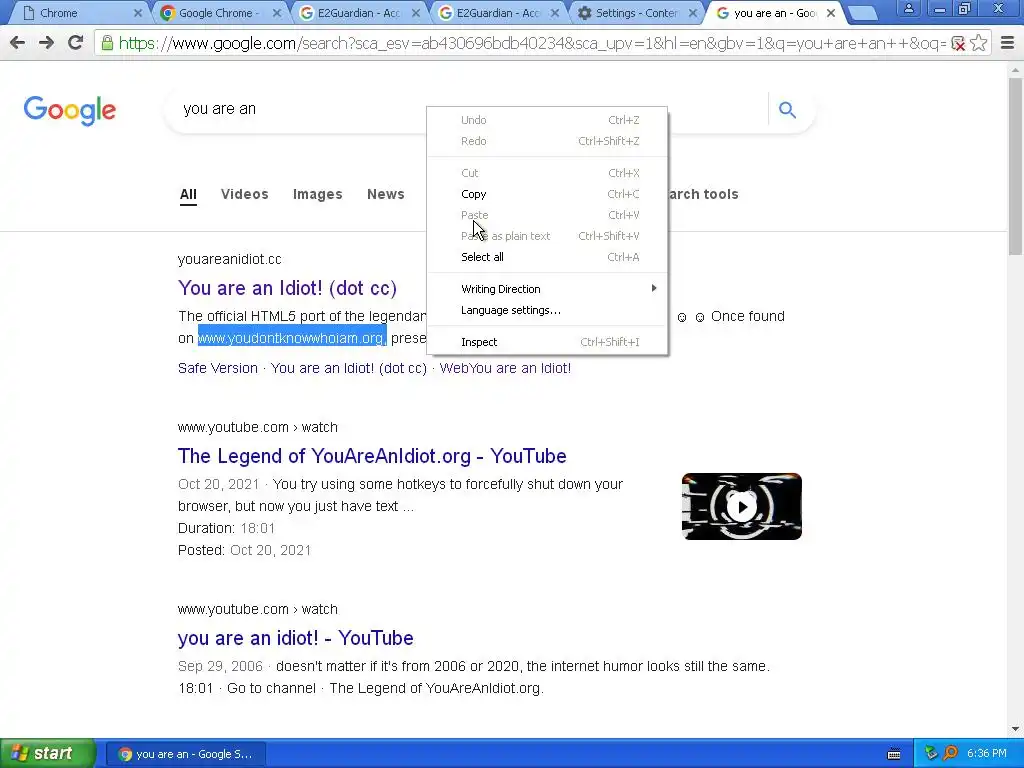Open the Safe Version sitelink

217,368
